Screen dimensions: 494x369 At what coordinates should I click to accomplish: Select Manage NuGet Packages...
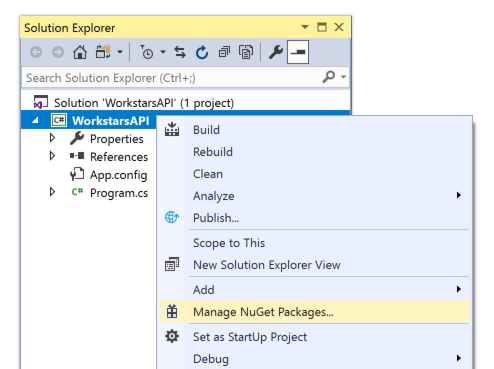315,312
